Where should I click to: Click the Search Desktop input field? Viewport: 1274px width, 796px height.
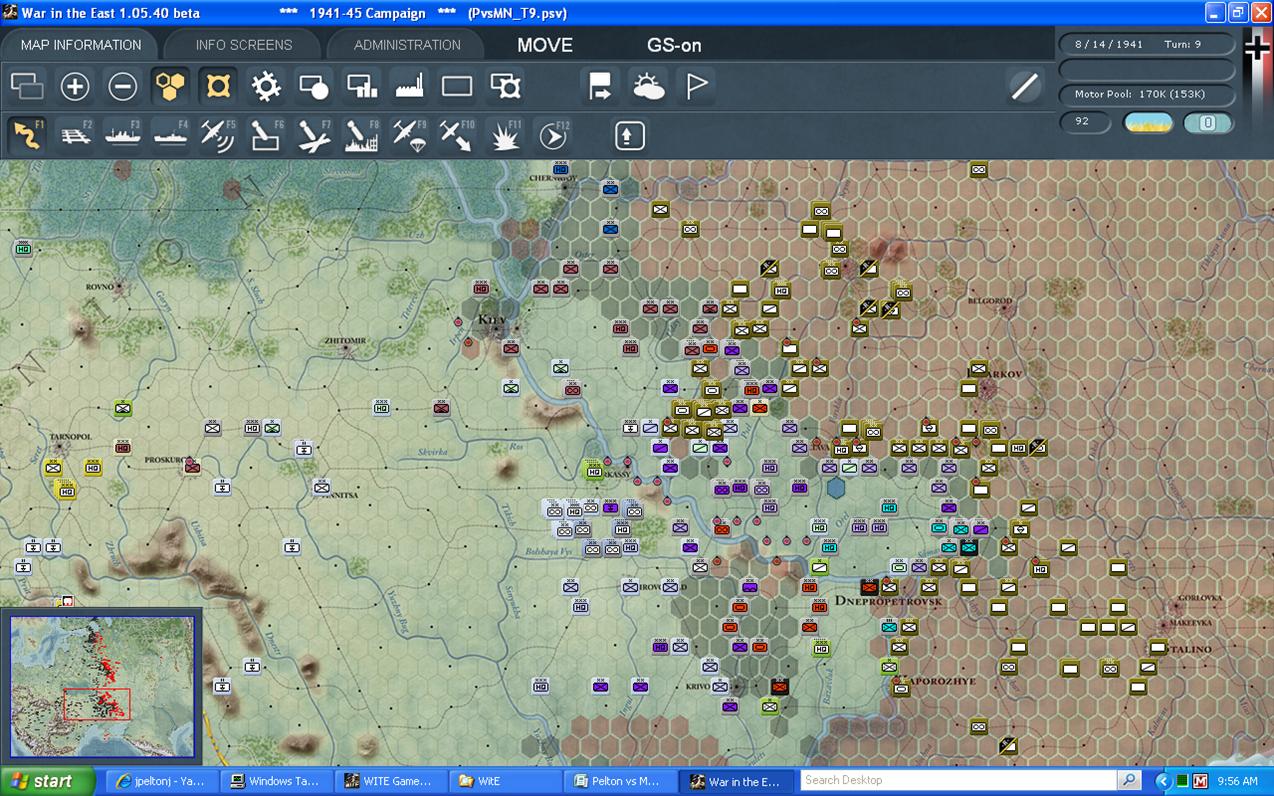(958, 780)
